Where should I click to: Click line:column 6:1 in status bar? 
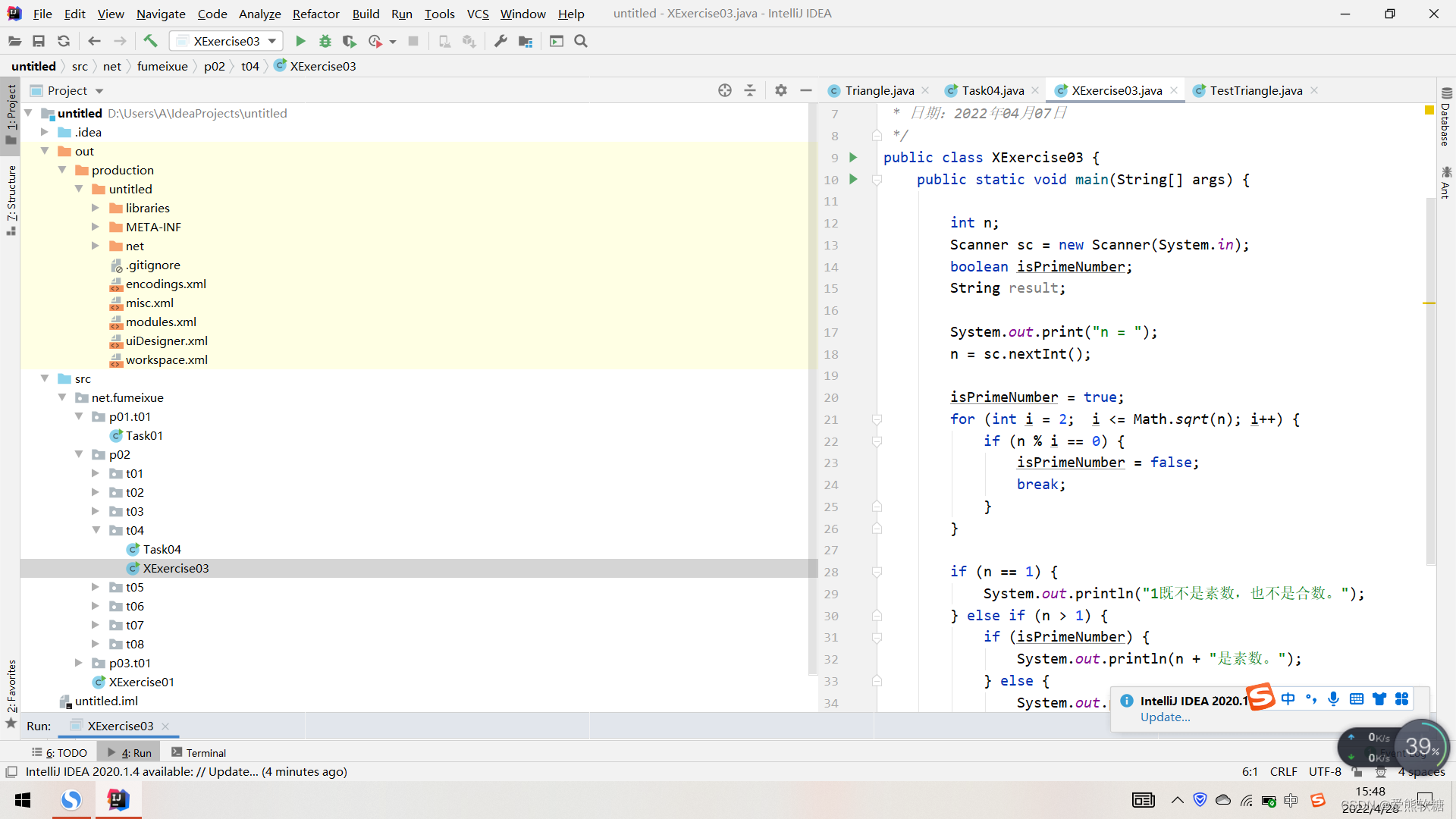click(1250, 771)
